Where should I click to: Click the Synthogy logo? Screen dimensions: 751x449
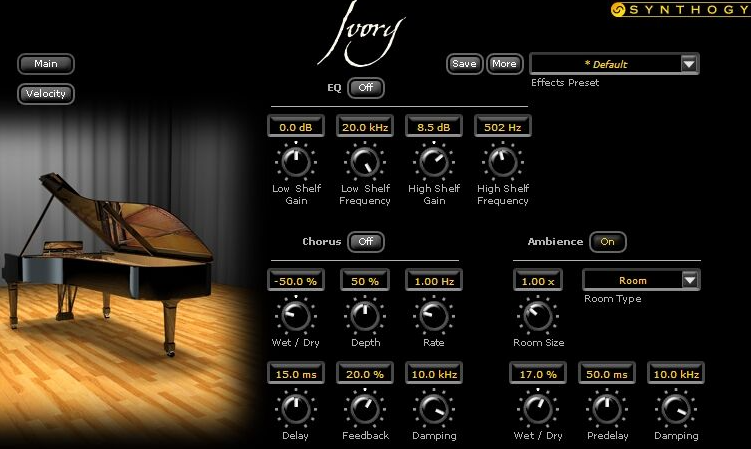click(x=681, y=10)
